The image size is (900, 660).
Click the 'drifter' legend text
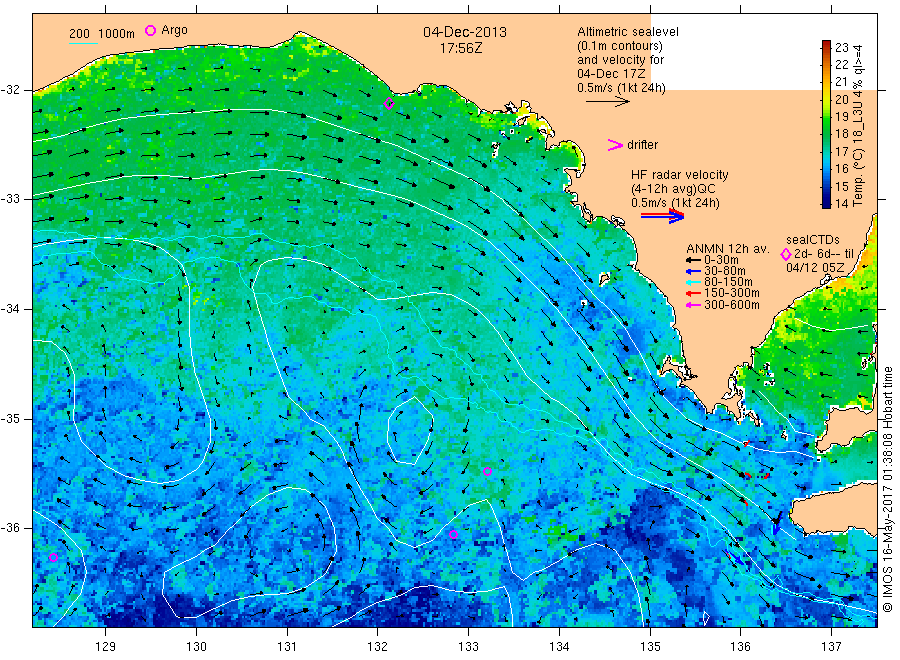click(x=642, y=145)
